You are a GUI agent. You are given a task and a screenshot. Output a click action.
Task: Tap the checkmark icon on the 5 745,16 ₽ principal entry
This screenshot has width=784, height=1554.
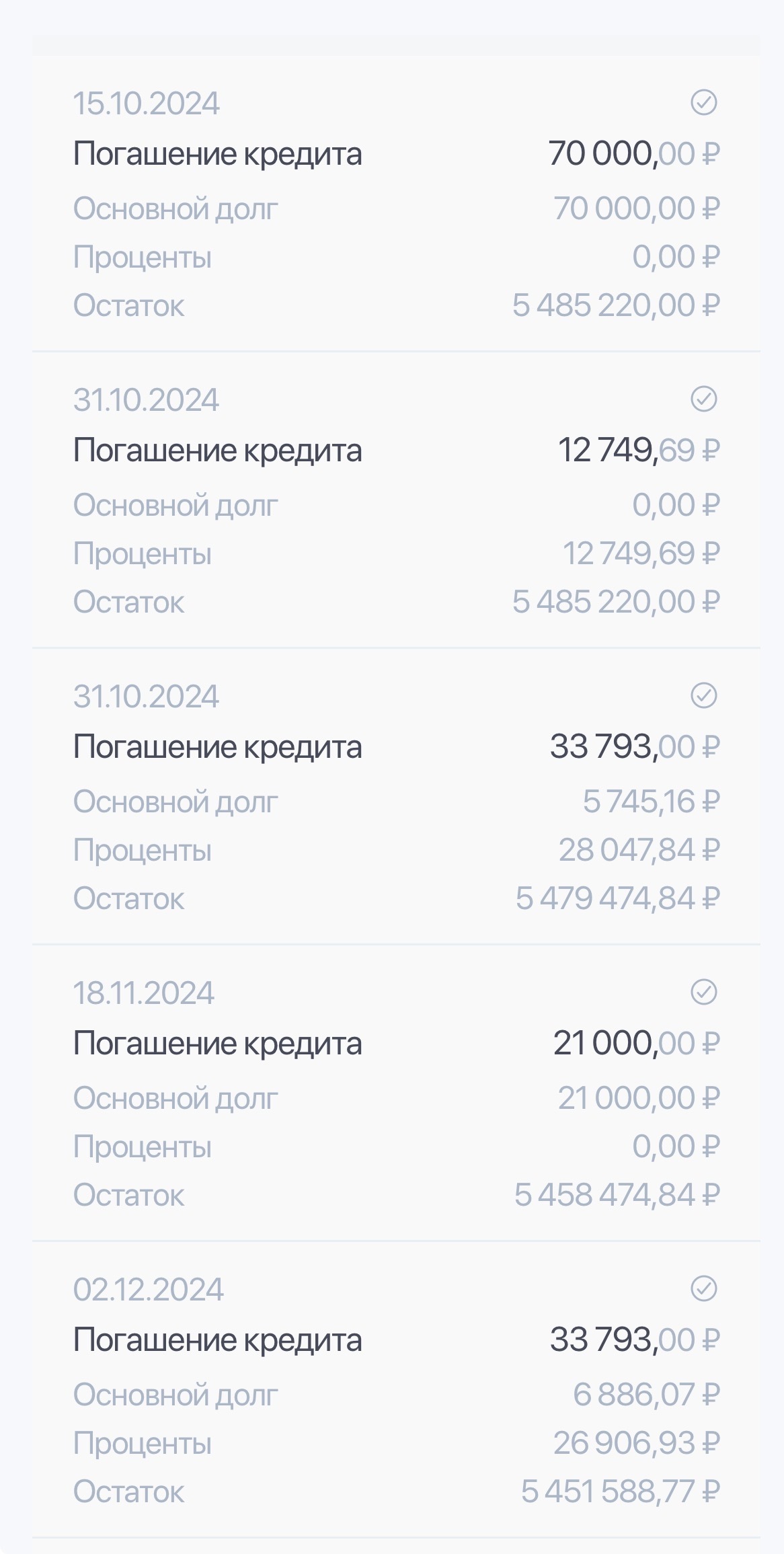click(x=703, y=696)
